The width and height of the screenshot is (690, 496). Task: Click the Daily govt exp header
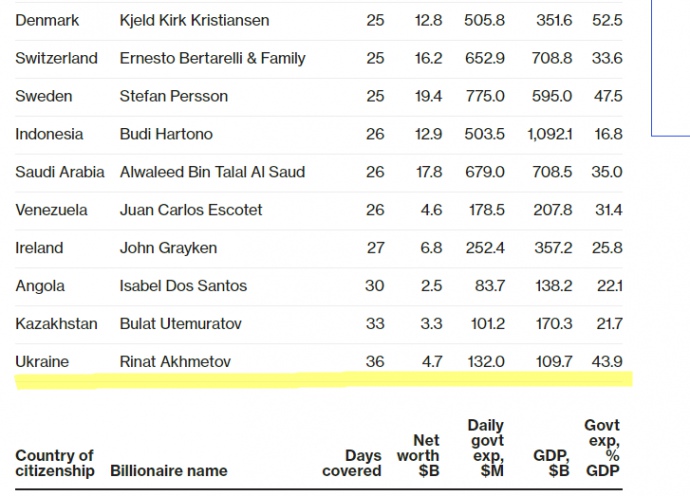[x=485, y=448]
